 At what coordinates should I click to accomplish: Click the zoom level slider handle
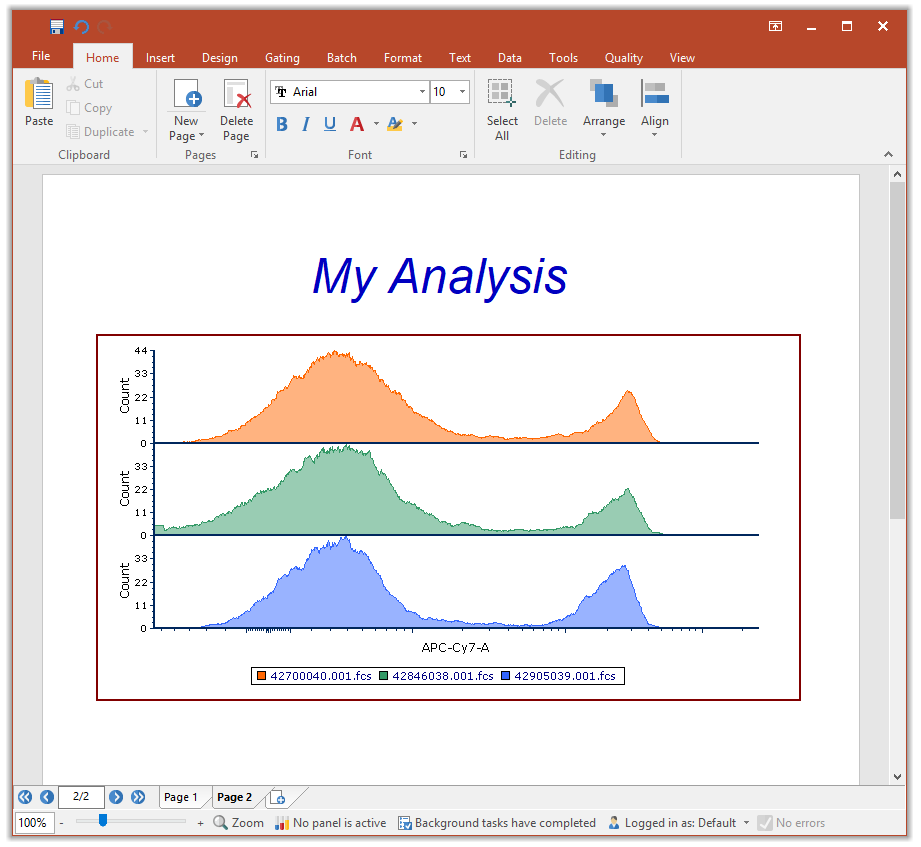click(103, 821)
